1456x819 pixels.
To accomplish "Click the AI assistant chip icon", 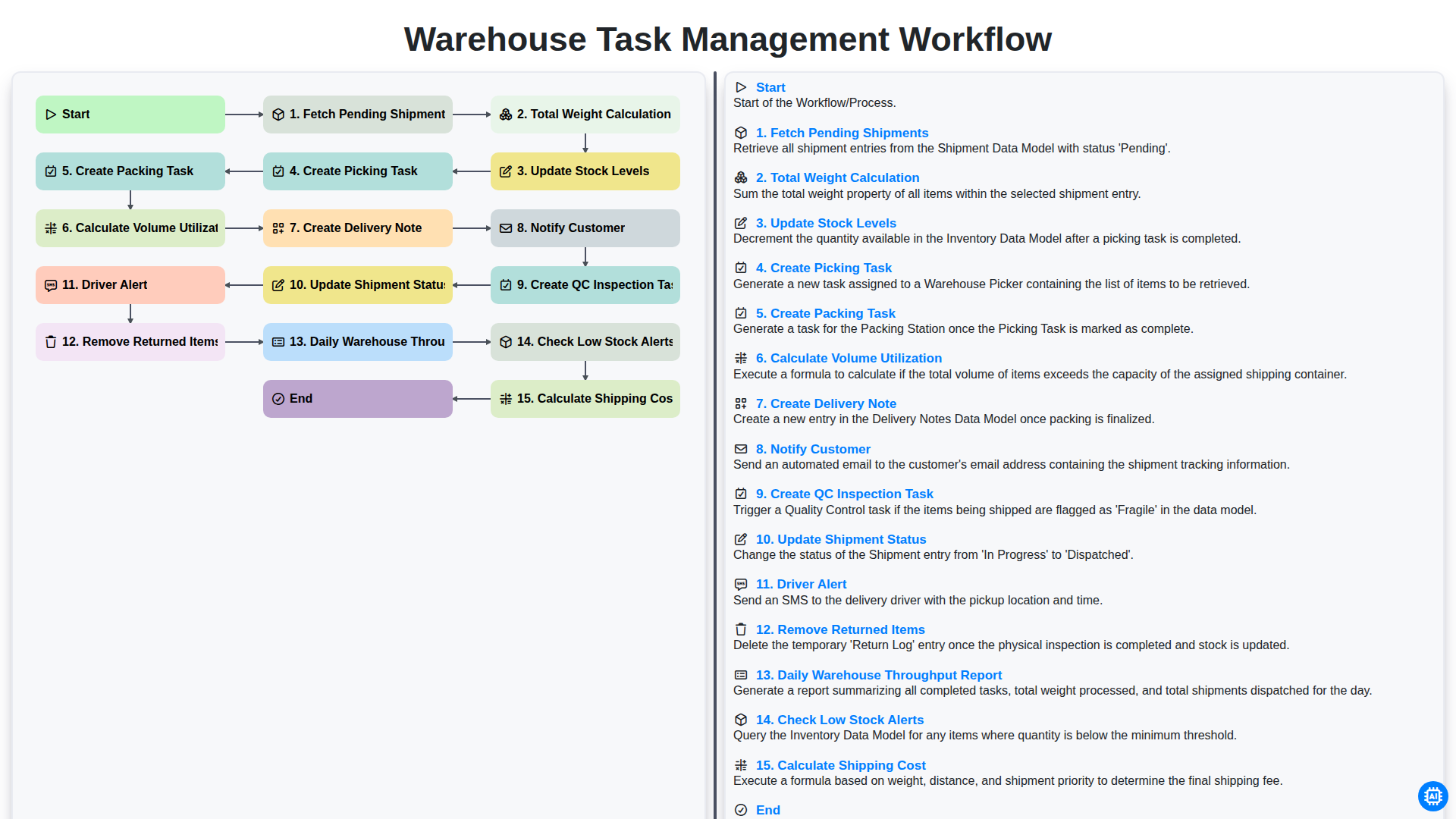I will 1432,795.
